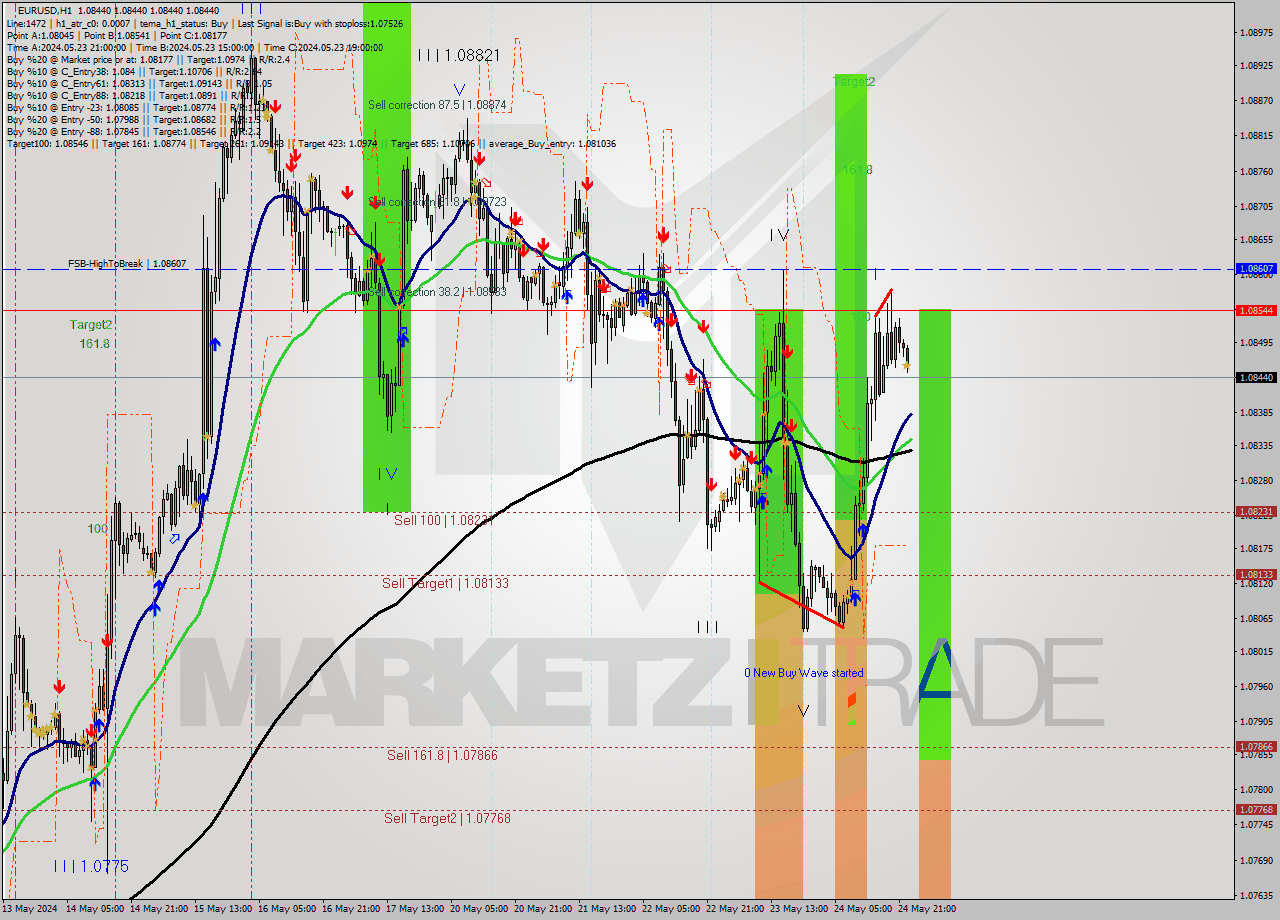Click the 1.07960 price scale value
1280x920 pixels.
1255,686
